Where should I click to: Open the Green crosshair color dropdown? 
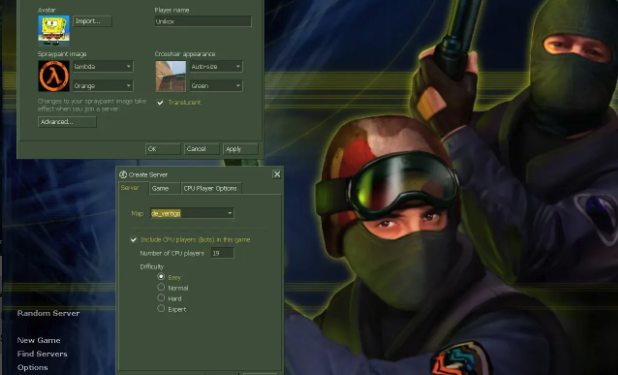(216, 86)
